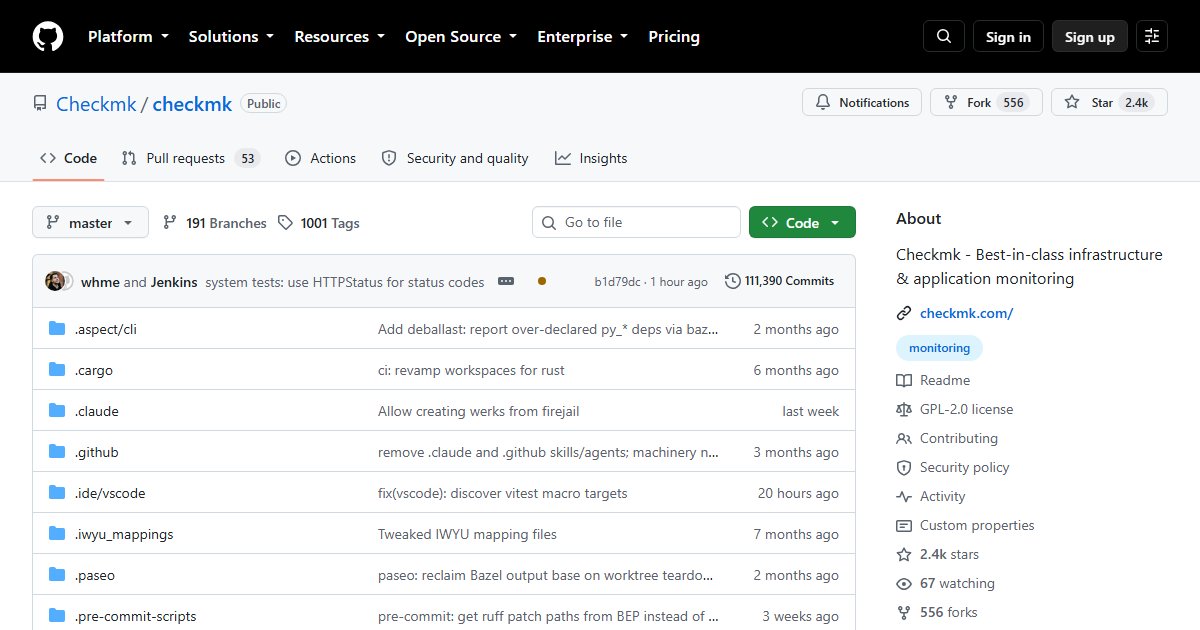Click the star count 2.4k badge
This screenshot has height=630, width=1200.
(x=1136, y=102)
